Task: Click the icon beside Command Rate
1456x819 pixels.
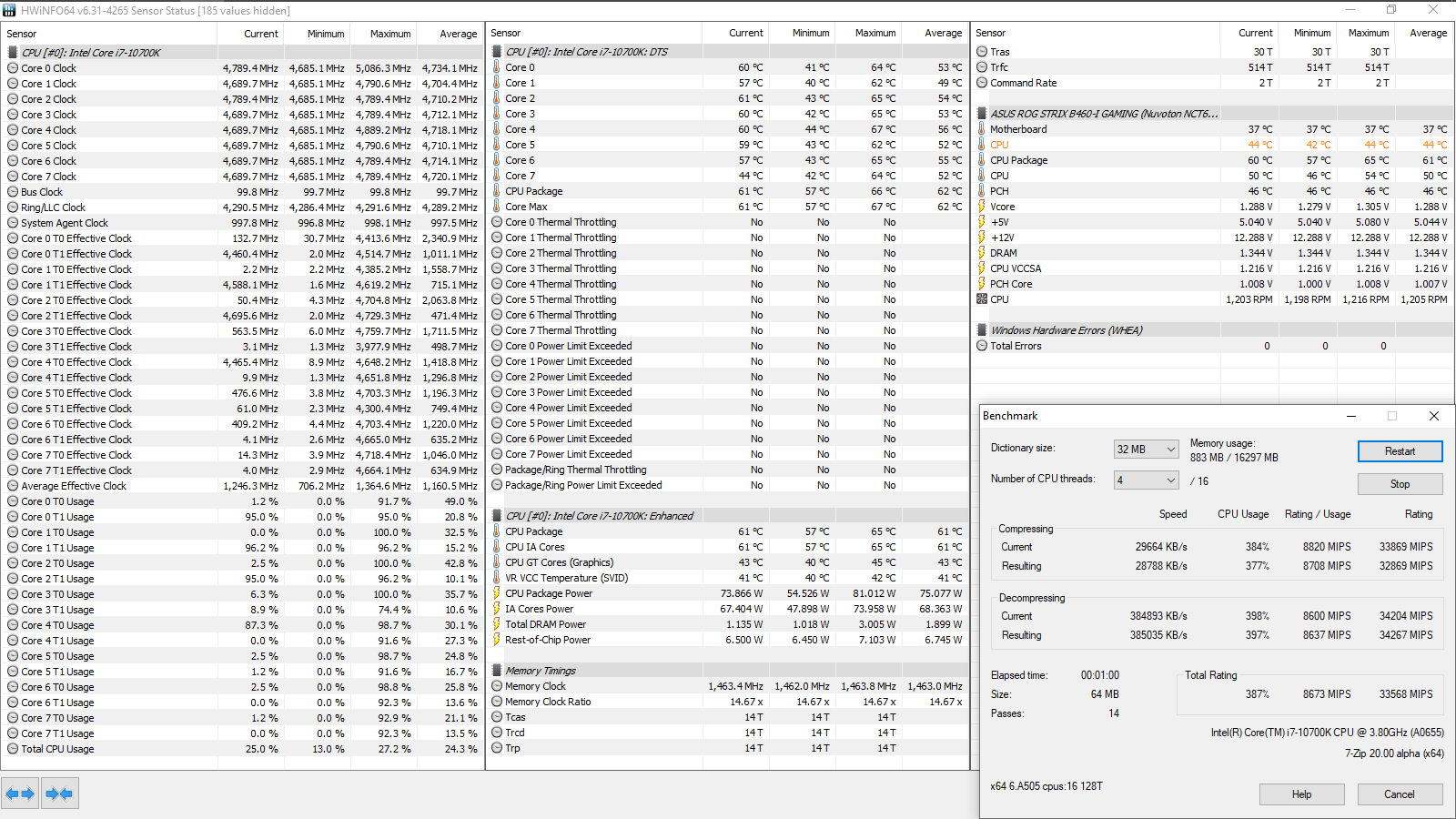Action: point(982,83)
